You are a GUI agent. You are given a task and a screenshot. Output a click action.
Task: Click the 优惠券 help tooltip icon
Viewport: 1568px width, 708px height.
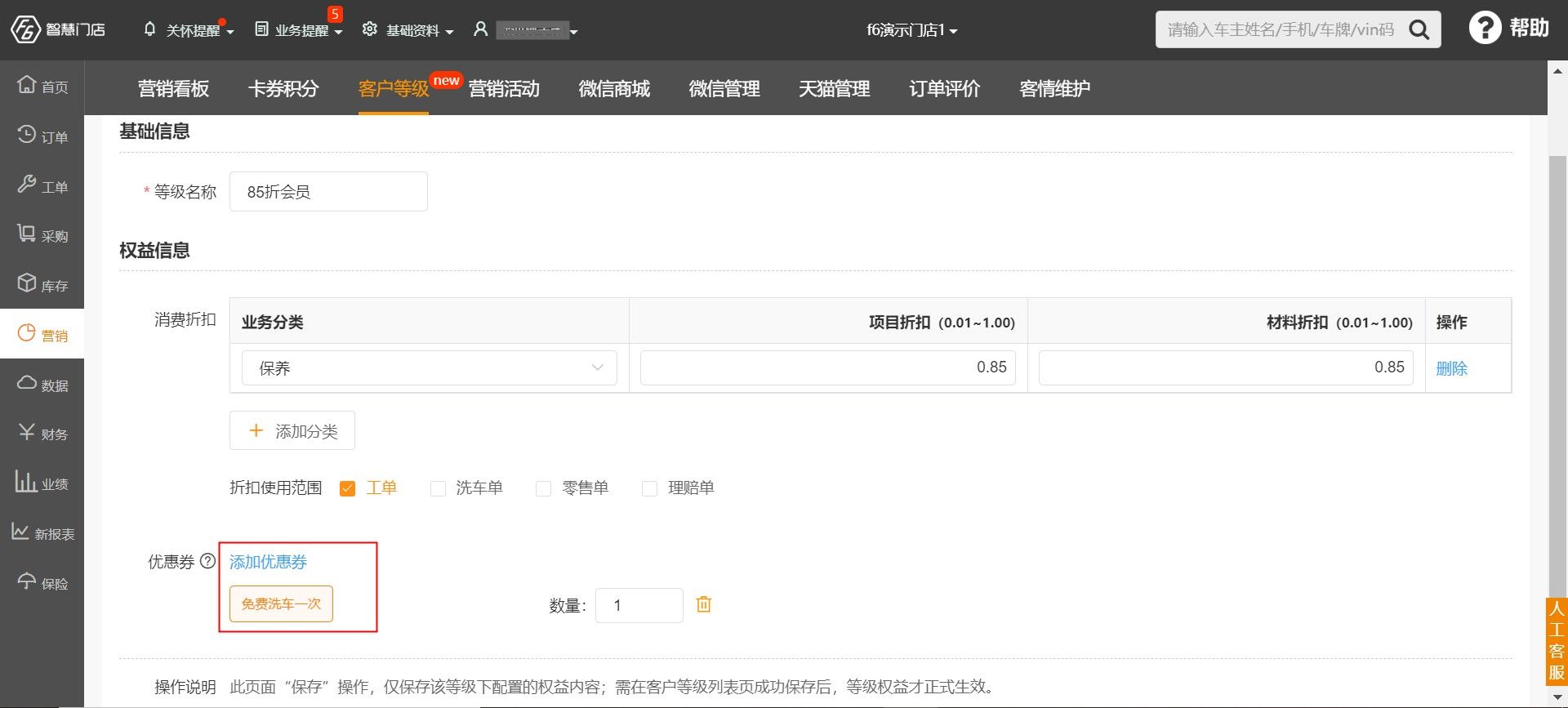pos(207,561)
